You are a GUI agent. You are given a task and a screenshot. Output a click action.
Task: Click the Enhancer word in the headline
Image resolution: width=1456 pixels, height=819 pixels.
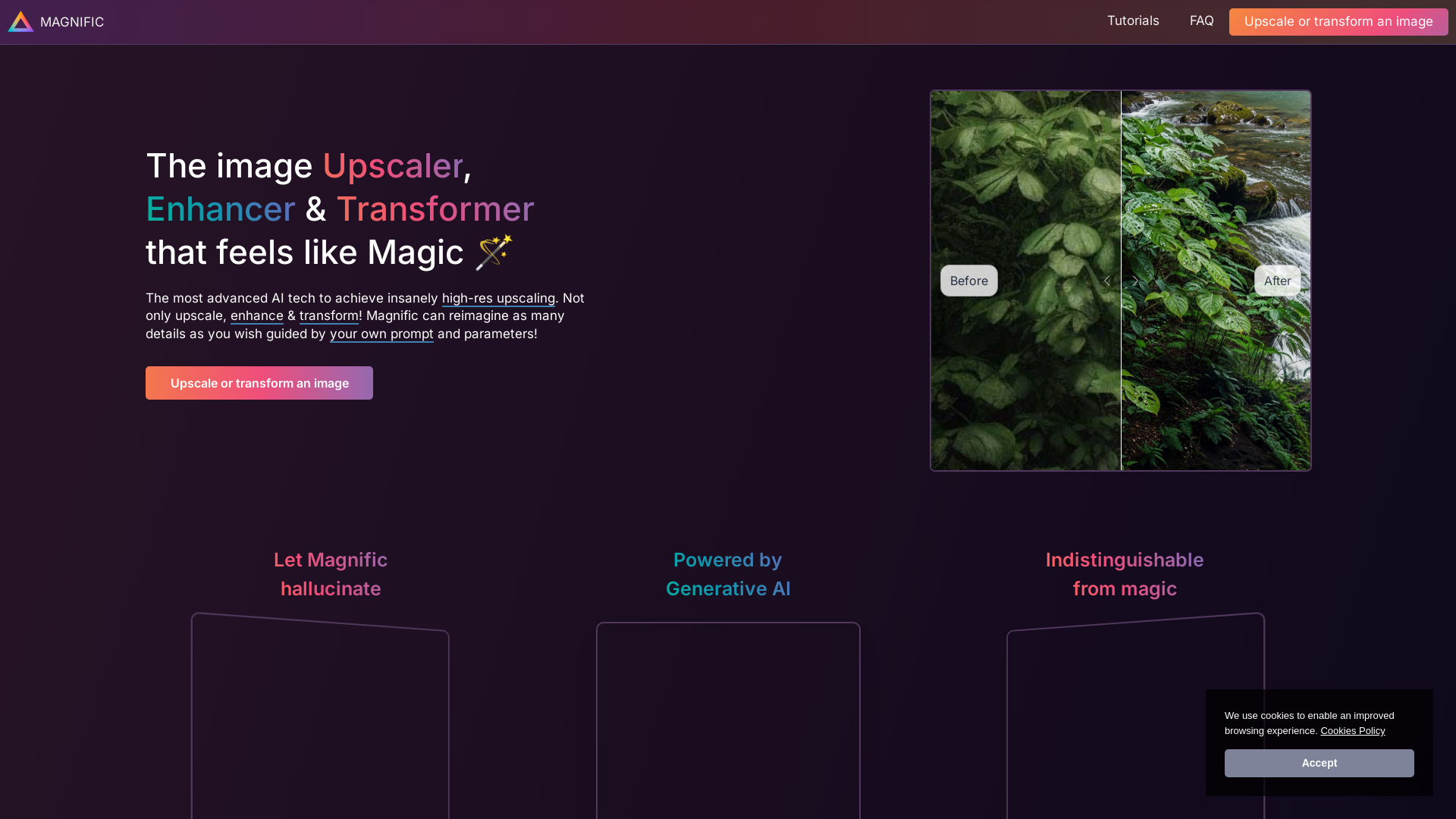[221, 209]
